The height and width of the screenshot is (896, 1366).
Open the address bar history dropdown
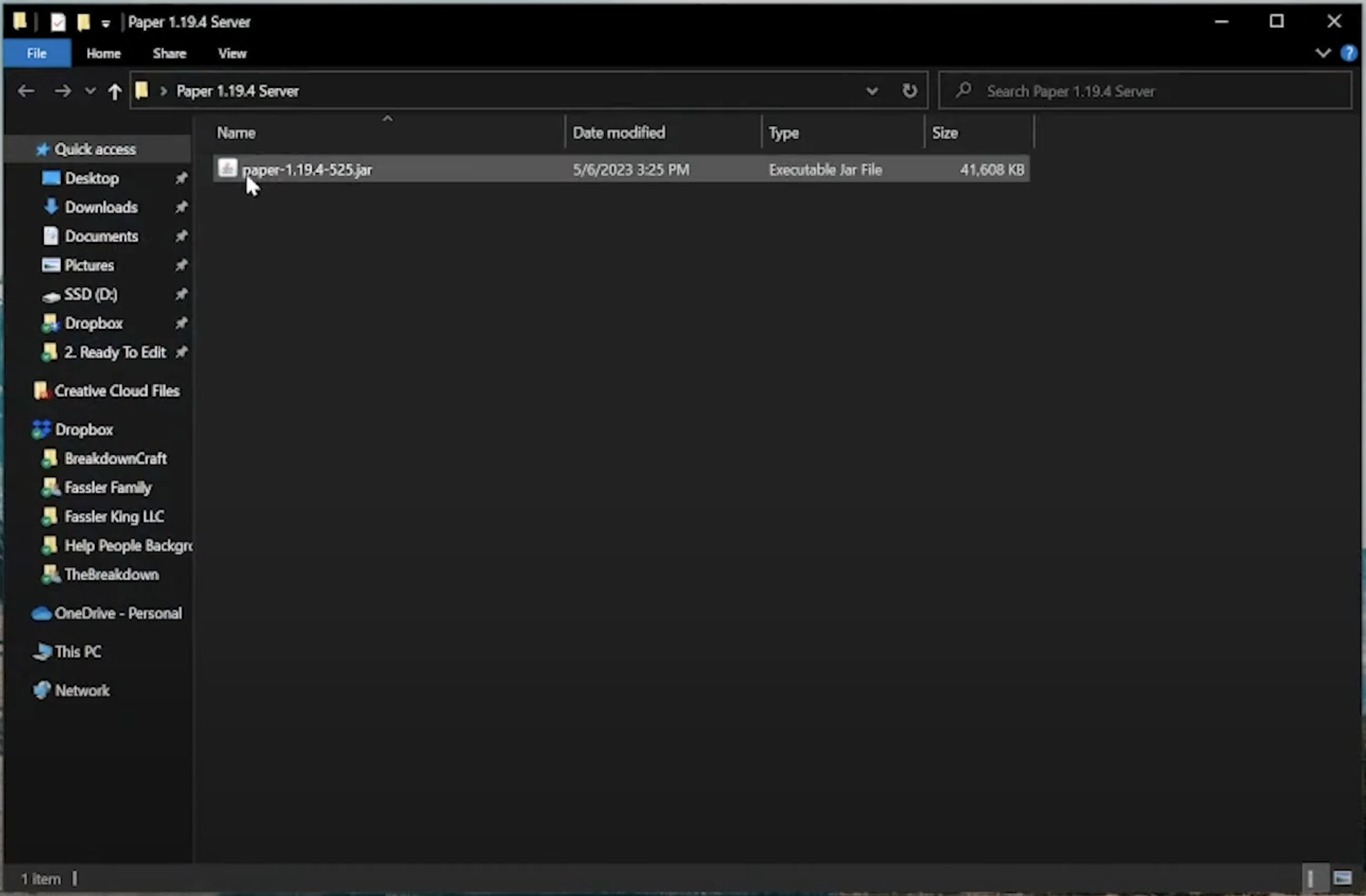(x=871, y=91)
